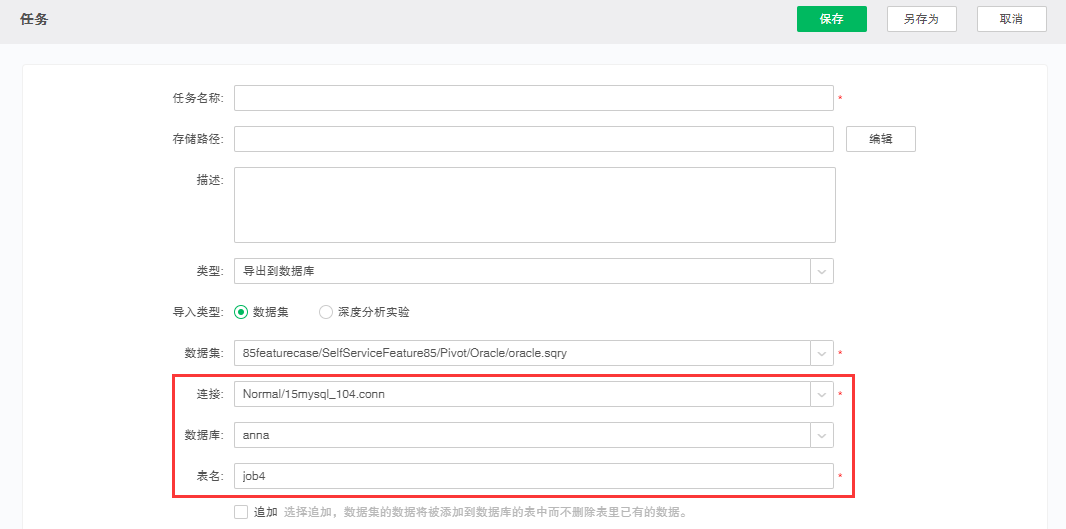The image size is (1066, 529).
Task: Click the chevron arrow on 连接 dropdown
Action: click(821, 394)
